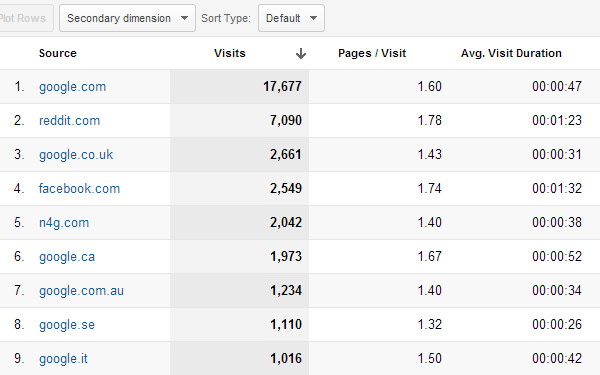Click the 1.78 pages per visit cell

point(429,121)
